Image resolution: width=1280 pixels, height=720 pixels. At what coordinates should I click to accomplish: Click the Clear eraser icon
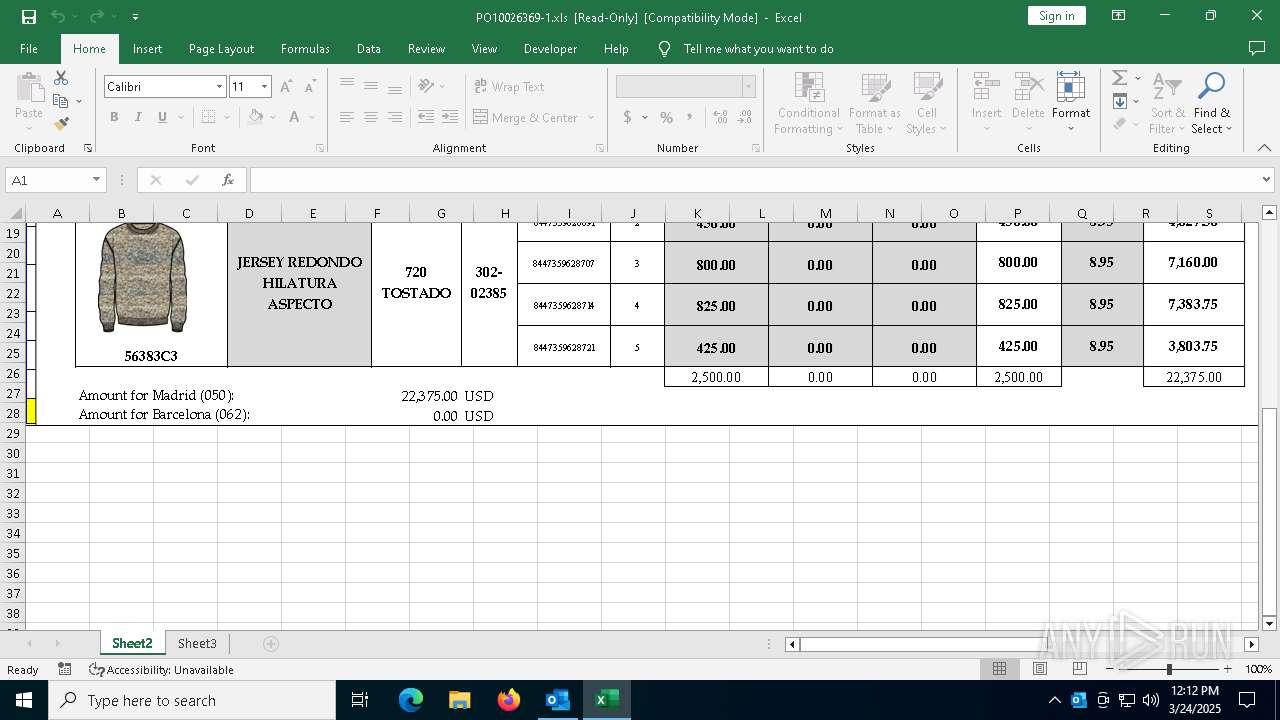click(x=1120, y=124)
